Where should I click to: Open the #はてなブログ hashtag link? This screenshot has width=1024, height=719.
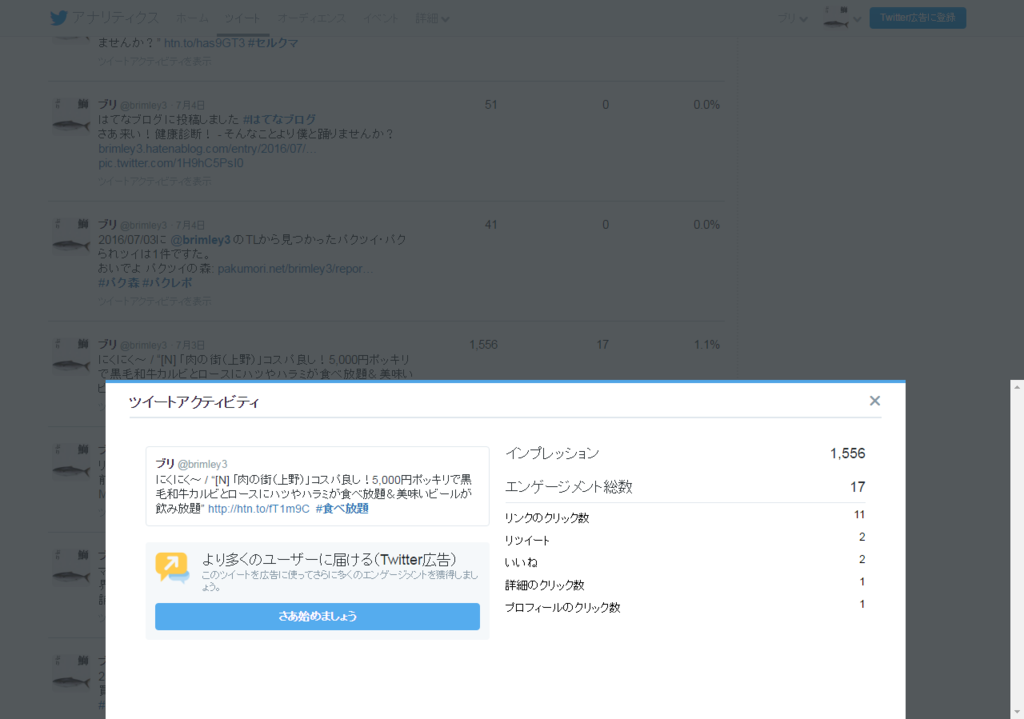coord(279,120)
